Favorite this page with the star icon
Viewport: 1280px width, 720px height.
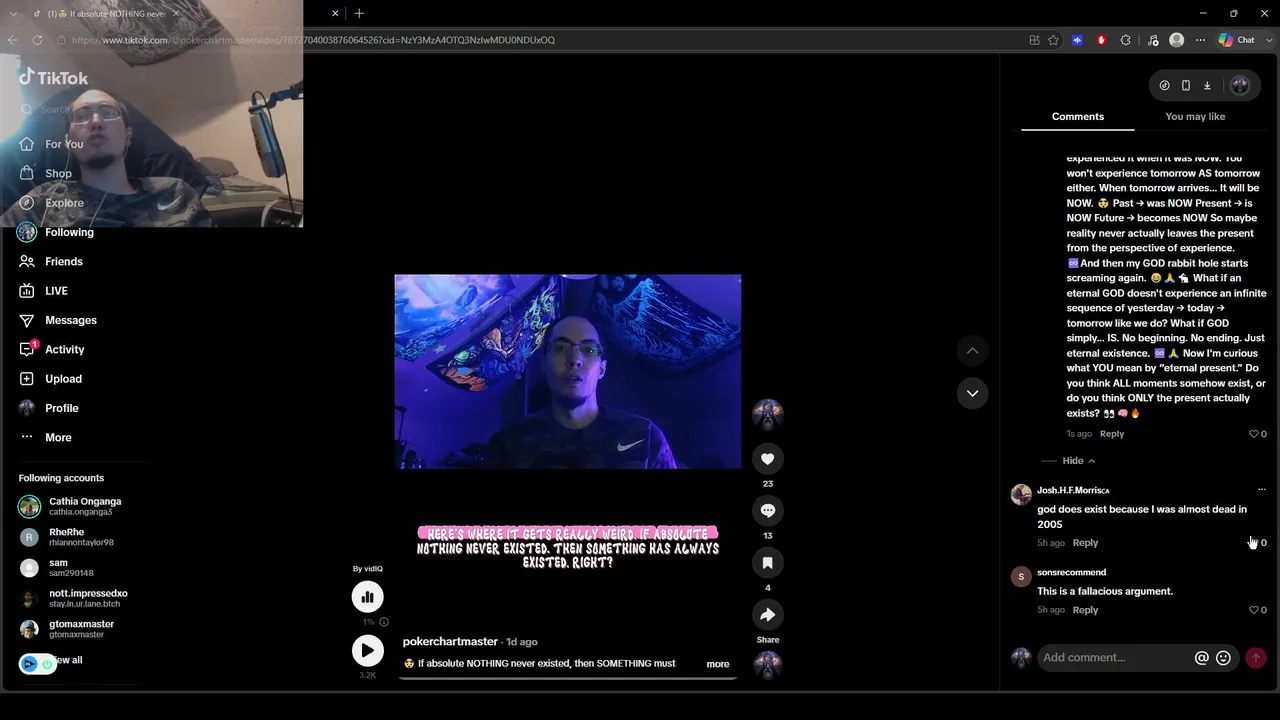click(1053, 40)
